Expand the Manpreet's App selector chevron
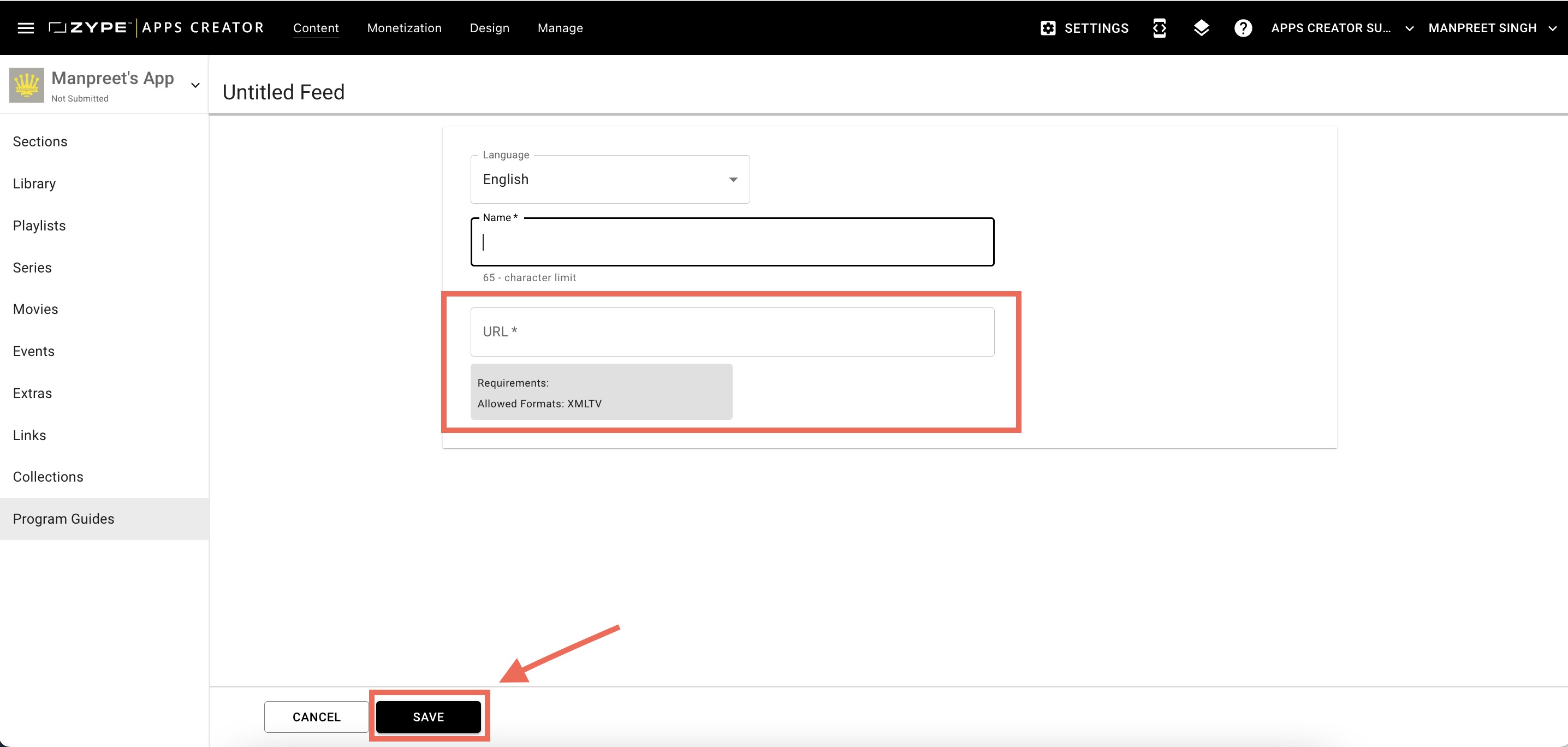 click(x=195, y=85)
